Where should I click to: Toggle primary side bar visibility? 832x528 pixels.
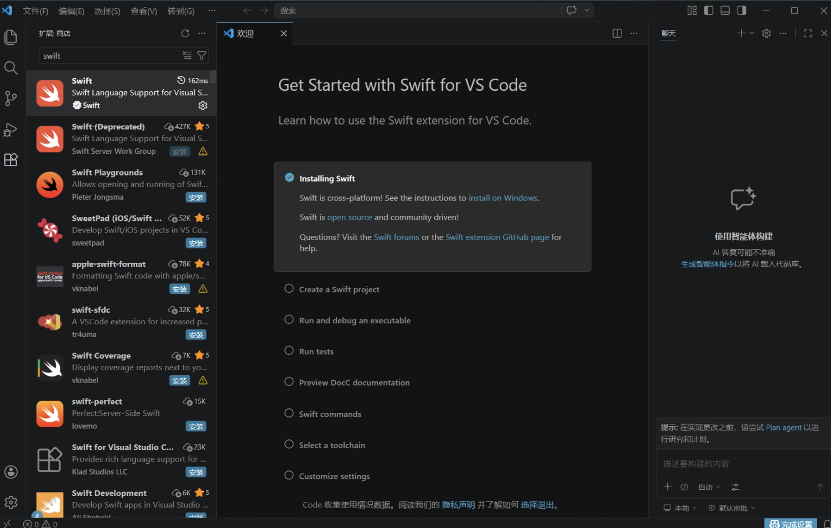coord(708,11)
